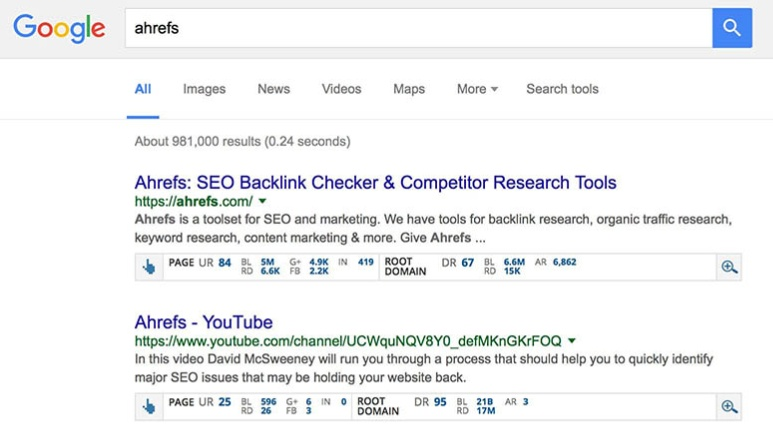Open the More dropdown menu
The image size is (773, 443).
click(x=477, y=89)
